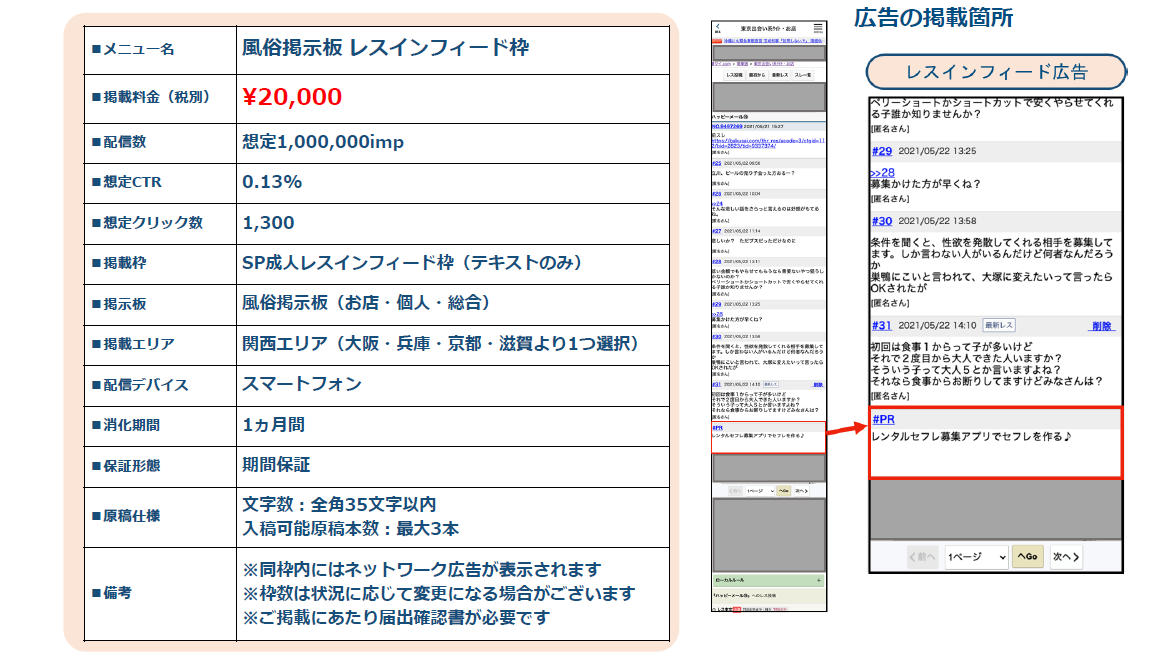Open NO.9497249 post link in small phone
Image resolution: width=1175 pixels, height=658 pixels.
[x=727, y=127]
